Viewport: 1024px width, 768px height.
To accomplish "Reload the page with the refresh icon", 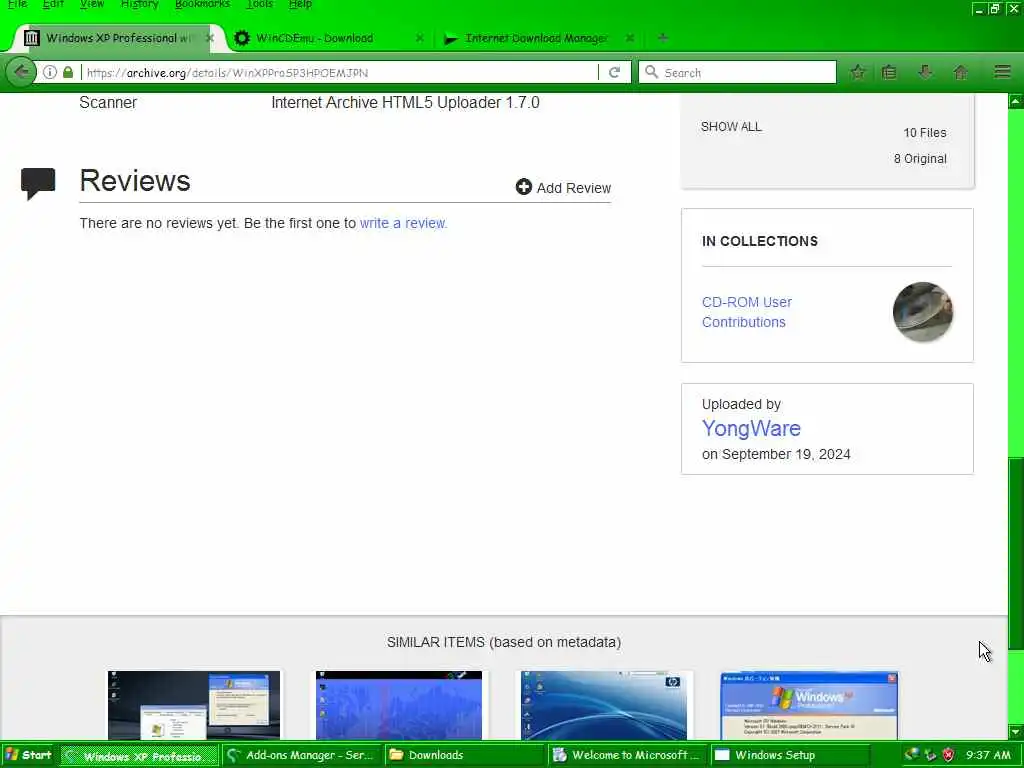I will pyautogui.click(x=615, y=72).
